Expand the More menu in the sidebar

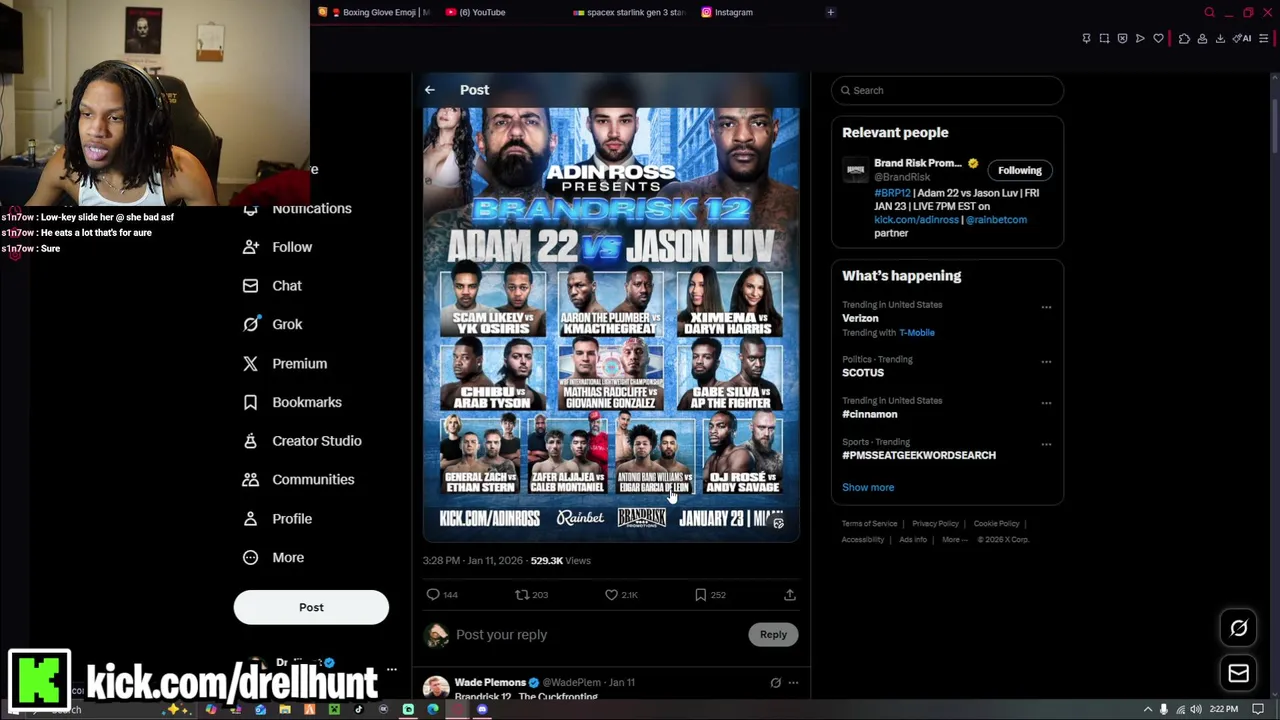click(x=274, y=557)
